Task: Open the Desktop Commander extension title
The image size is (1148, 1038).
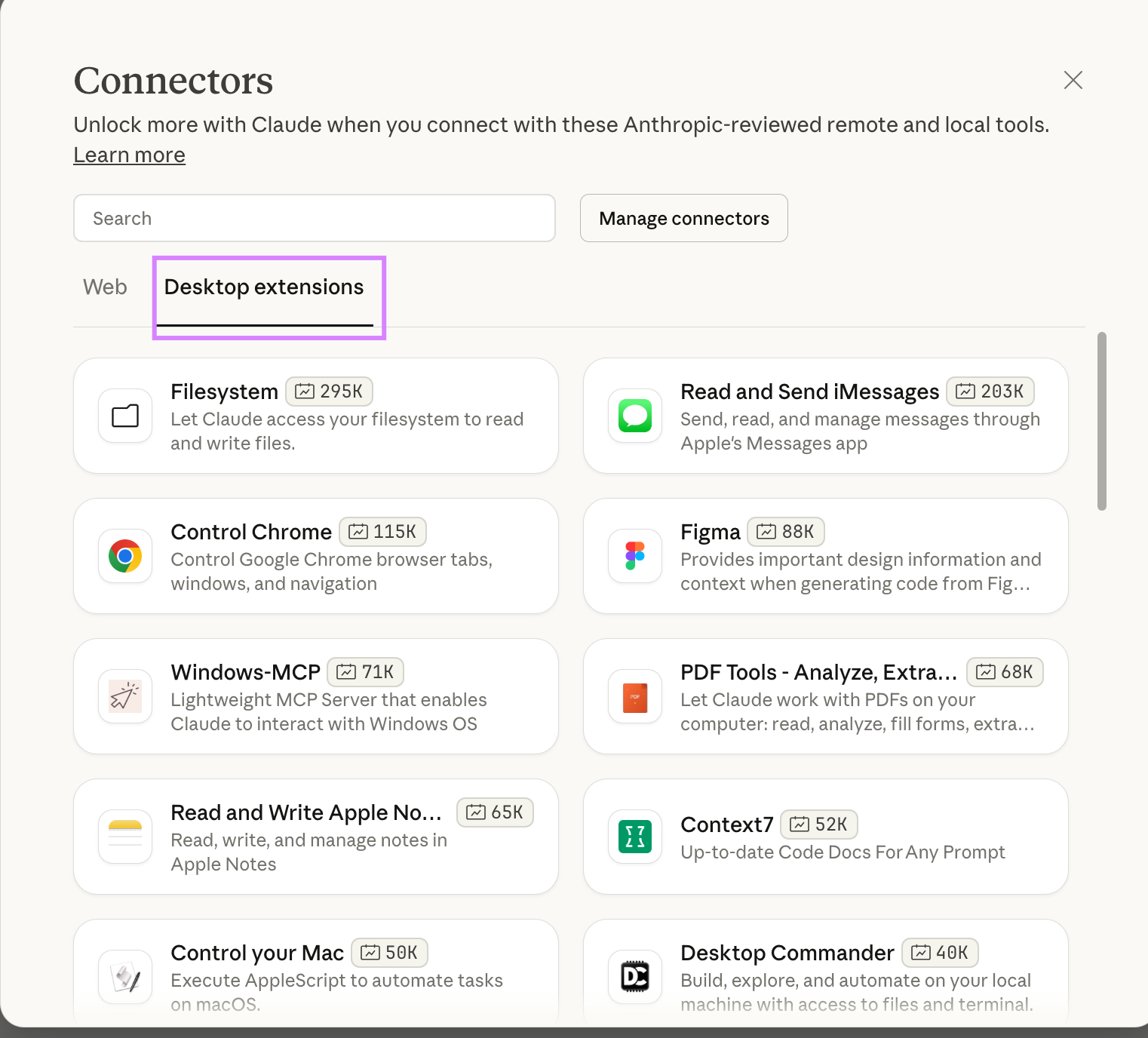Action: (787, 954)
